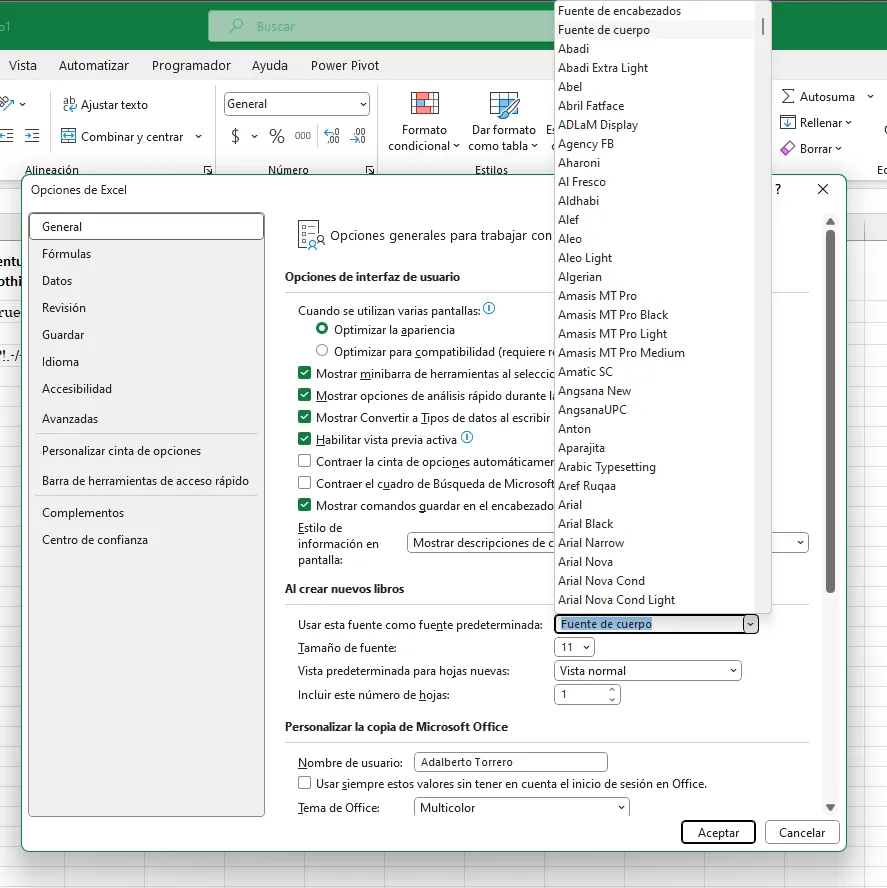The image size is (887, 888).
Task: Select Guardar options category
Action: click(x=146, y=335)
